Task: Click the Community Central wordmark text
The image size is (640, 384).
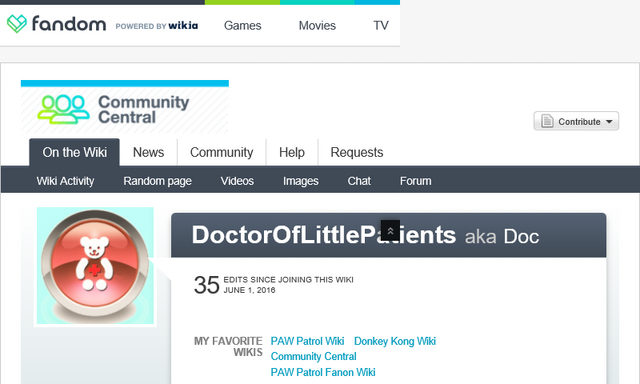Action: coord(143,109)
